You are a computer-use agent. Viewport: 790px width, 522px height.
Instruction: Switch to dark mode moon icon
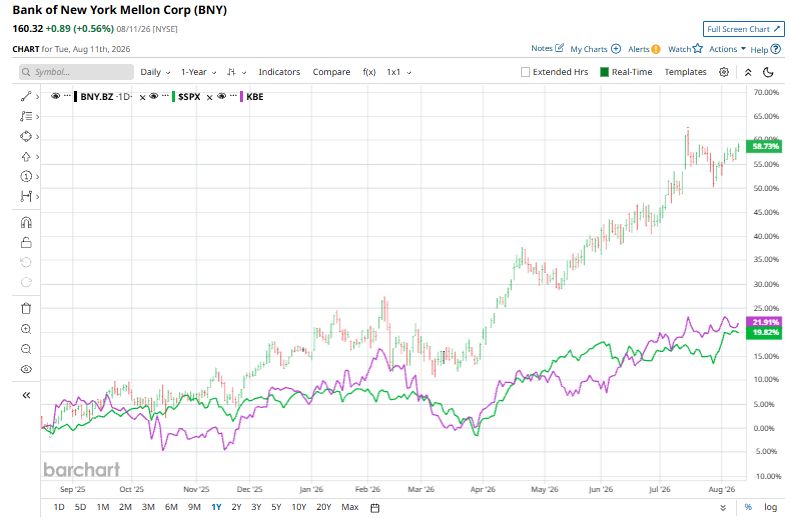tap(768, 72)
